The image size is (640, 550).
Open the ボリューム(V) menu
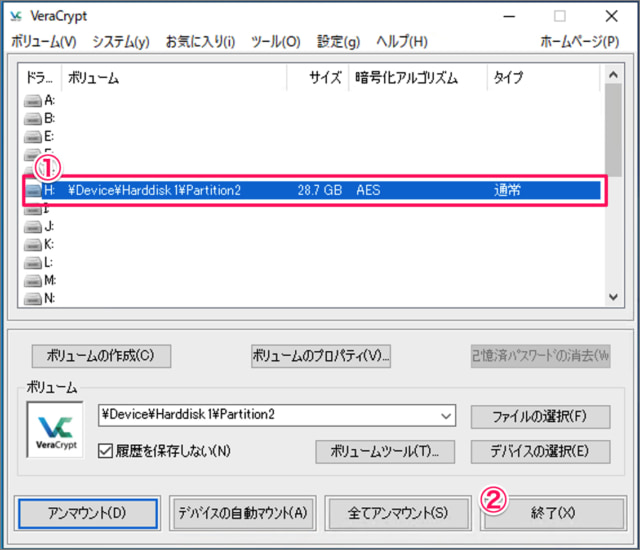point(43,41)
